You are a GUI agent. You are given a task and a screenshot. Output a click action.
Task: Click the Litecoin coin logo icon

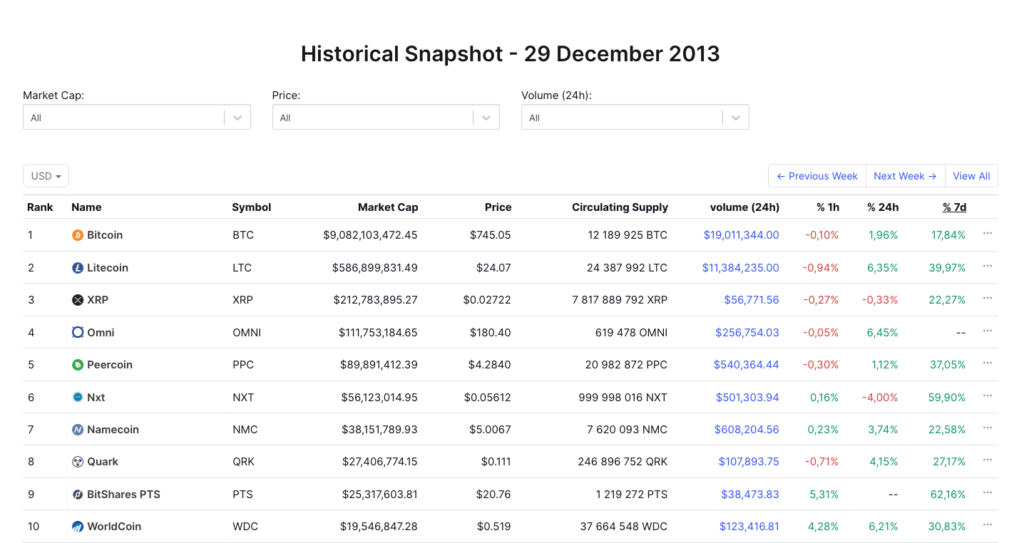tap(78, 268)
